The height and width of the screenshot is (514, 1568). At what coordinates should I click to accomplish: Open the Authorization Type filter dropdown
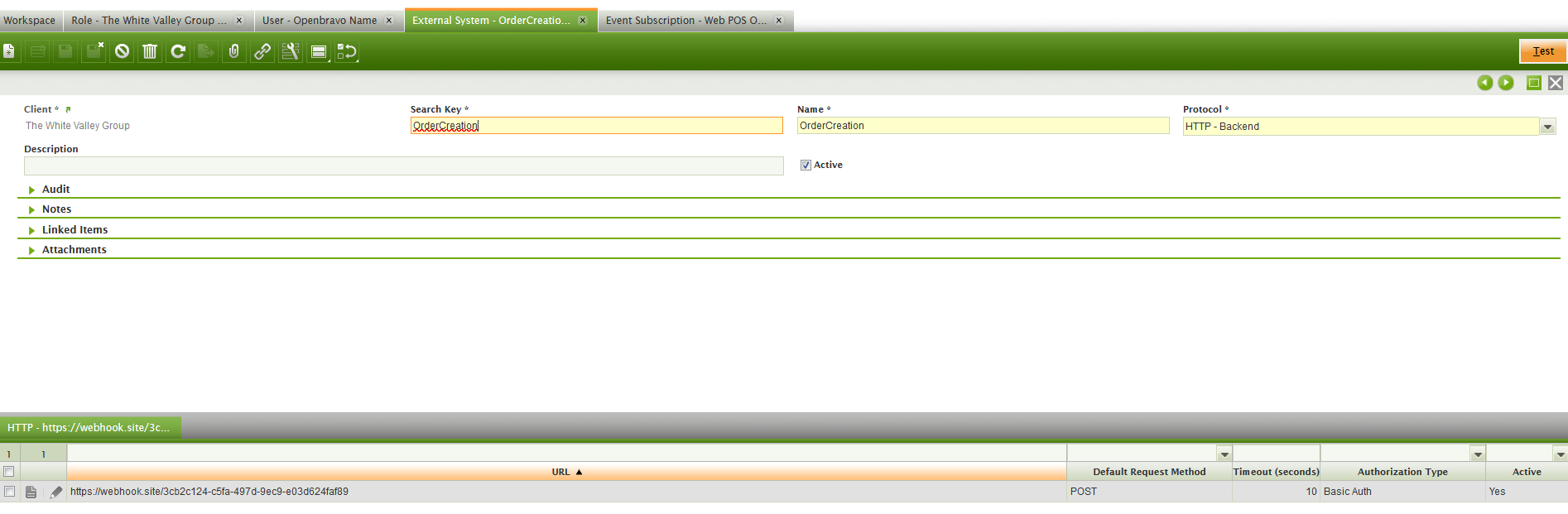[x=1478, y=454]
